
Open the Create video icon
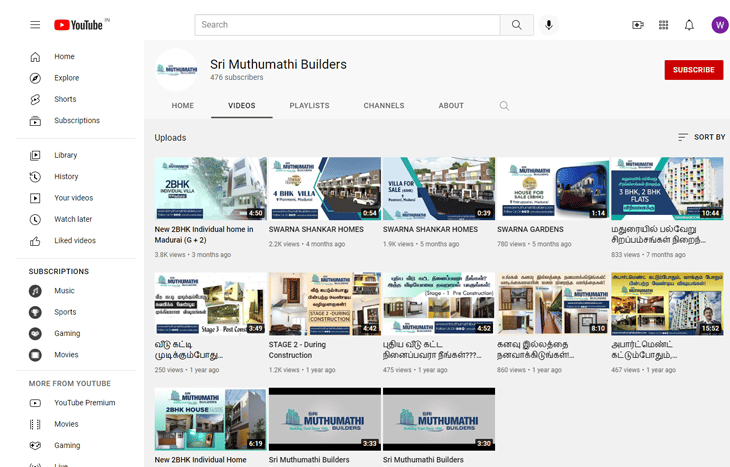(x=638, y=25)
